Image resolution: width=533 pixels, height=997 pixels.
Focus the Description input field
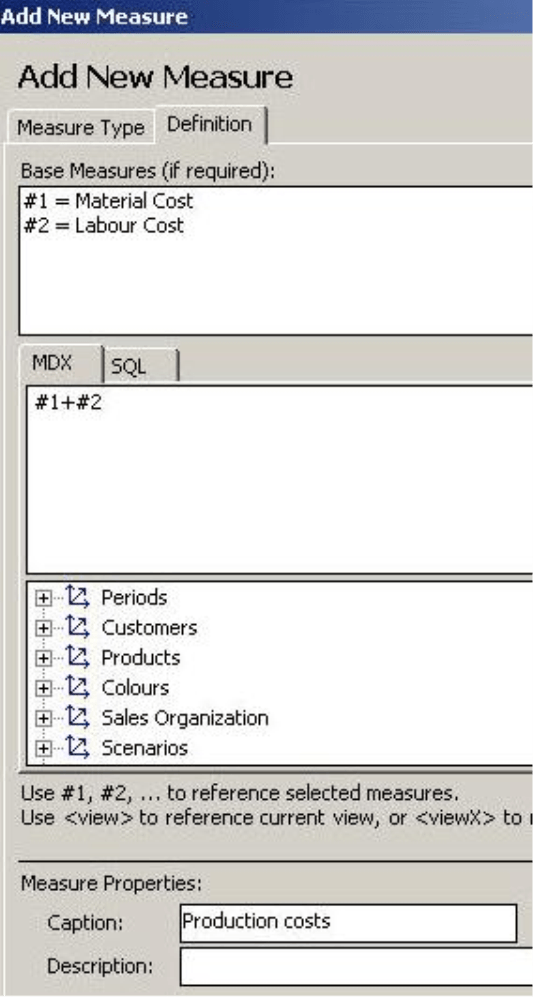[356, 966]
